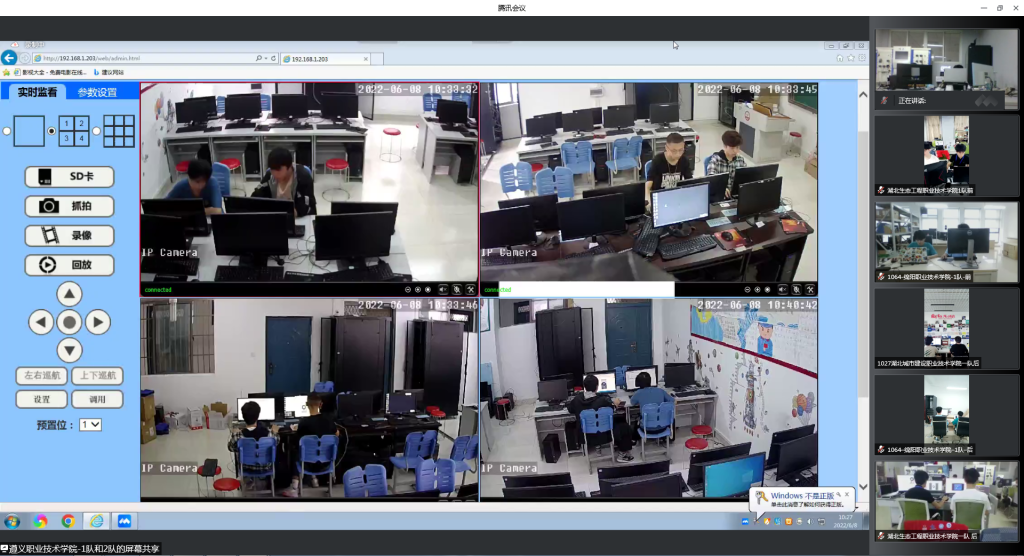Viewport: 1024px width, 556px height.
Task: Open Chrome from the Windows taskbar
Action: pyautogui.click(x=68, y=521)
